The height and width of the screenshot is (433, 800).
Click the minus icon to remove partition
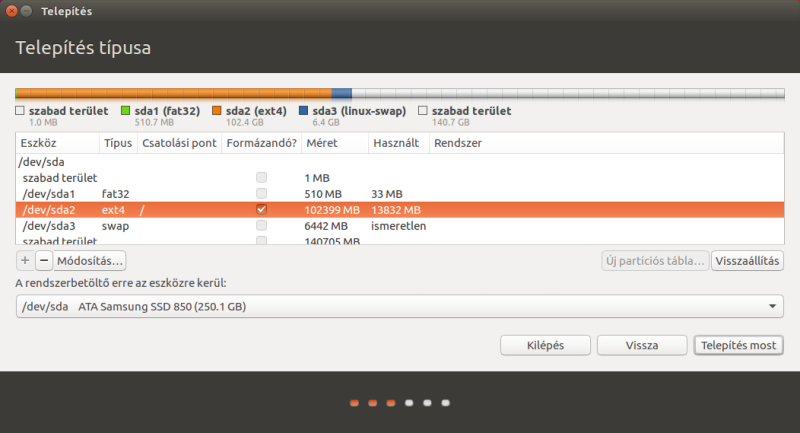point(43,261)
